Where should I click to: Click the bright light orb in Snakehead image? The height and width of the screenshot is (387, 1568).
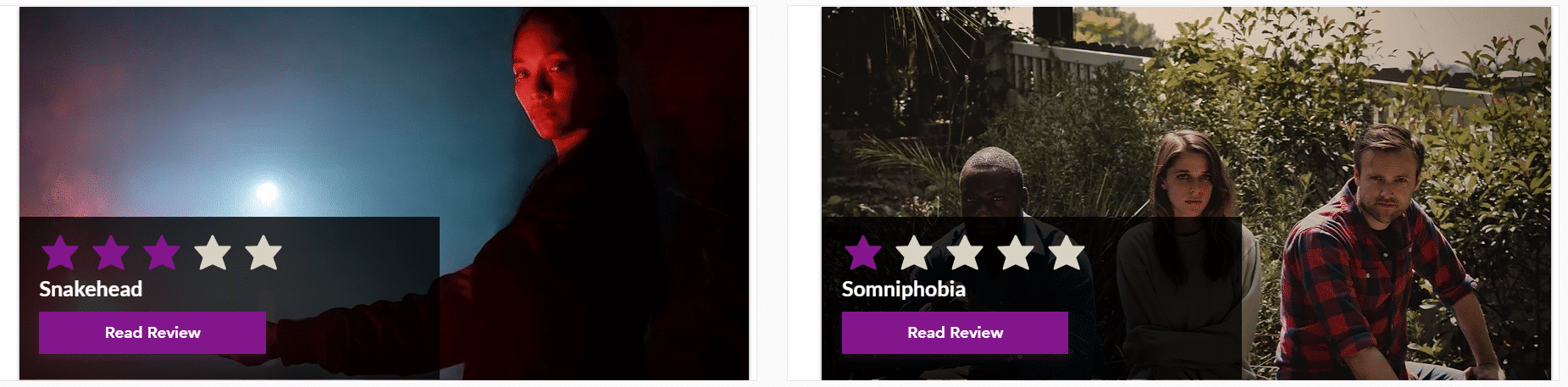pyautogui.click(x=267, y=192)
